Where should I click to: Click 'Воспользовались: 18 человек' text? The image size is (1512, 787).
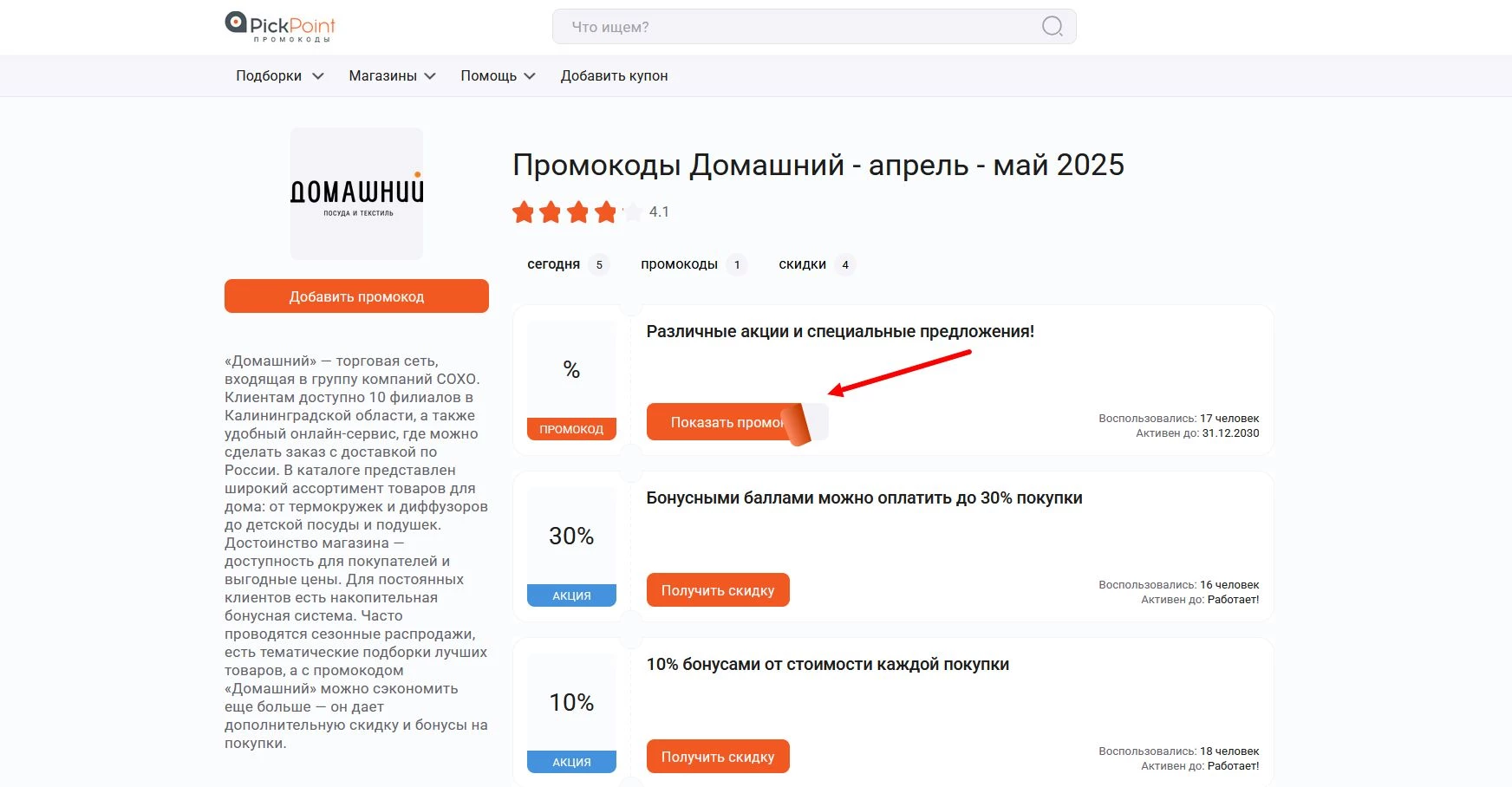pos(1179,751)
